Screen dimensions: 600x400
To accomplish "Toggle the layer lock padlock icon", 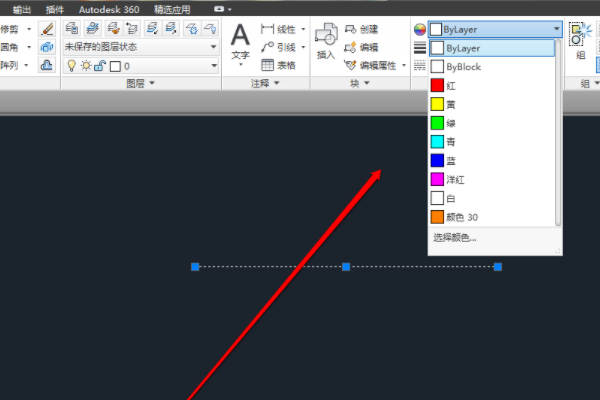I will pos(100,66).
